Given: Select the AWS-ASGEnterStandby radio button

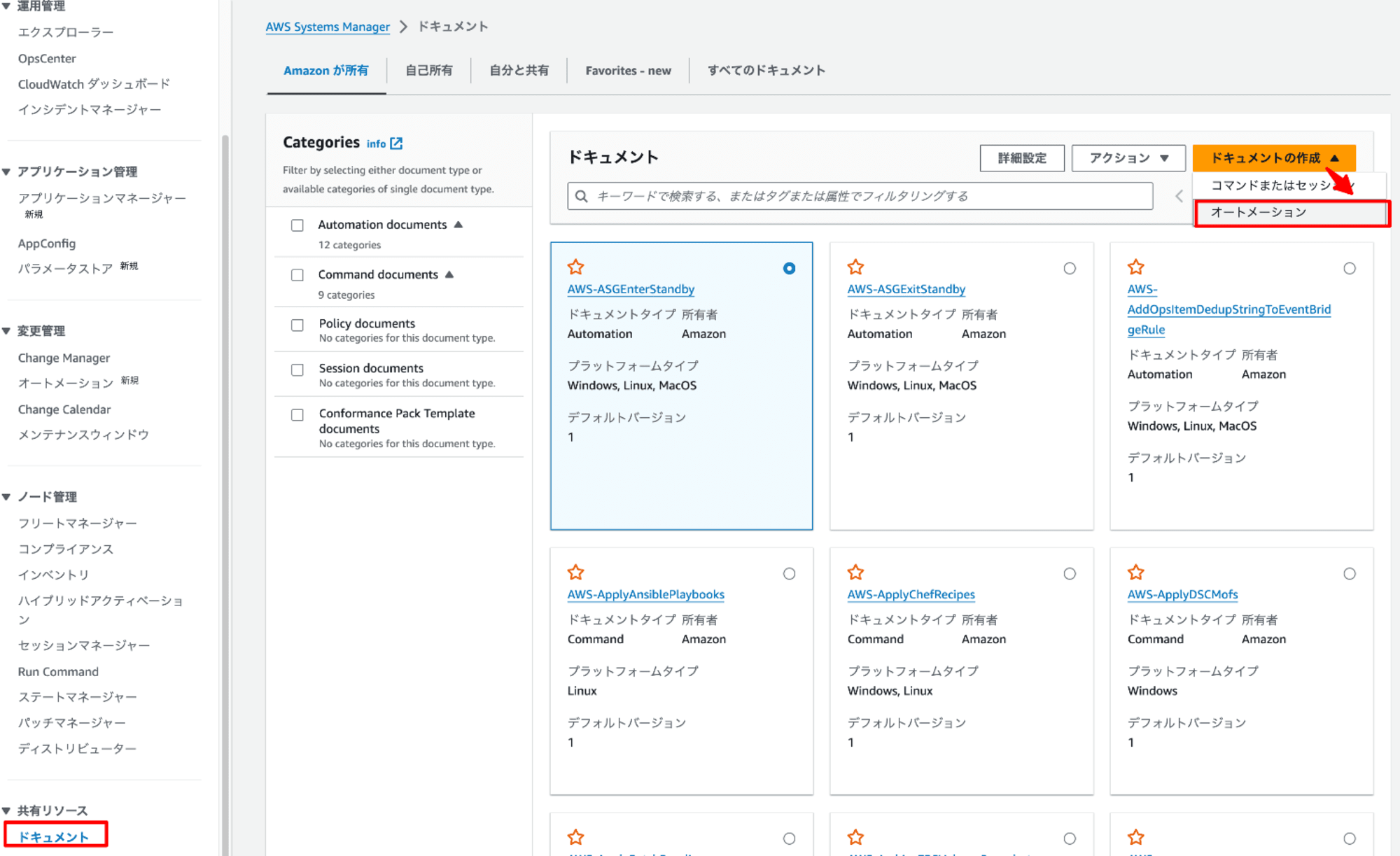Looking at the screenshot, I should pos(789,268).
